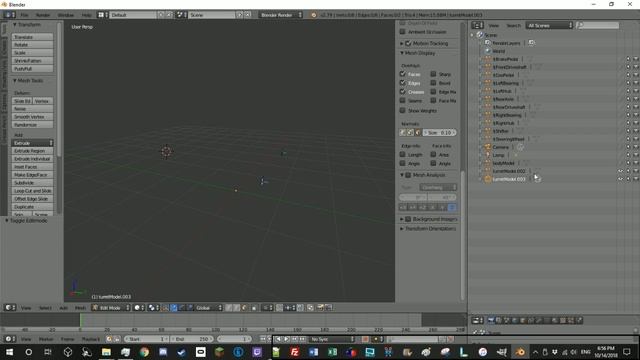640x360 pixels.
Task: Toggle the Edges overlay checkbox
Action: click(x=402, y=83)
